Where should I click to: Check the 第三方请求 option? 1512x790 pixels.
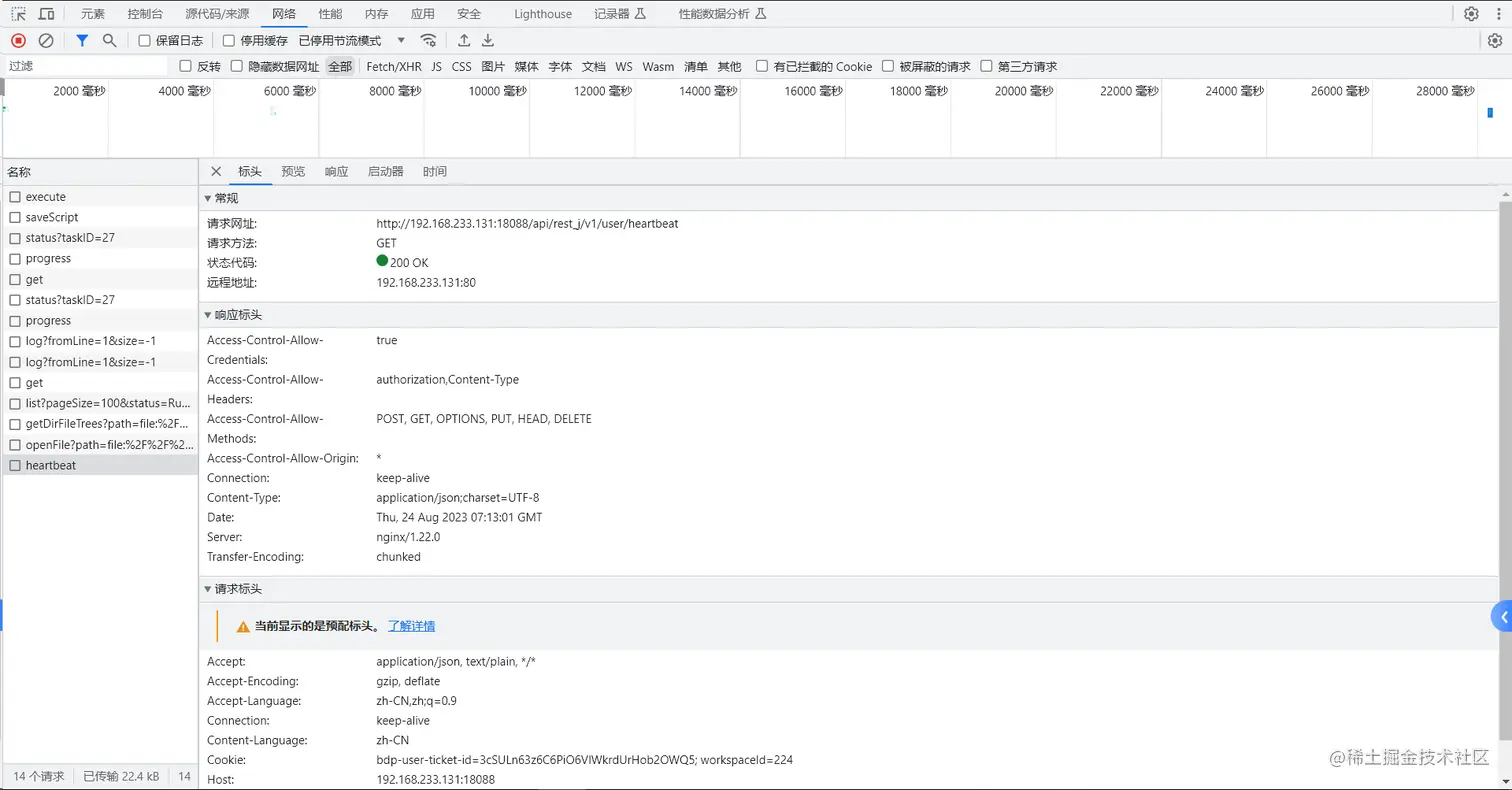coord(986,66)
